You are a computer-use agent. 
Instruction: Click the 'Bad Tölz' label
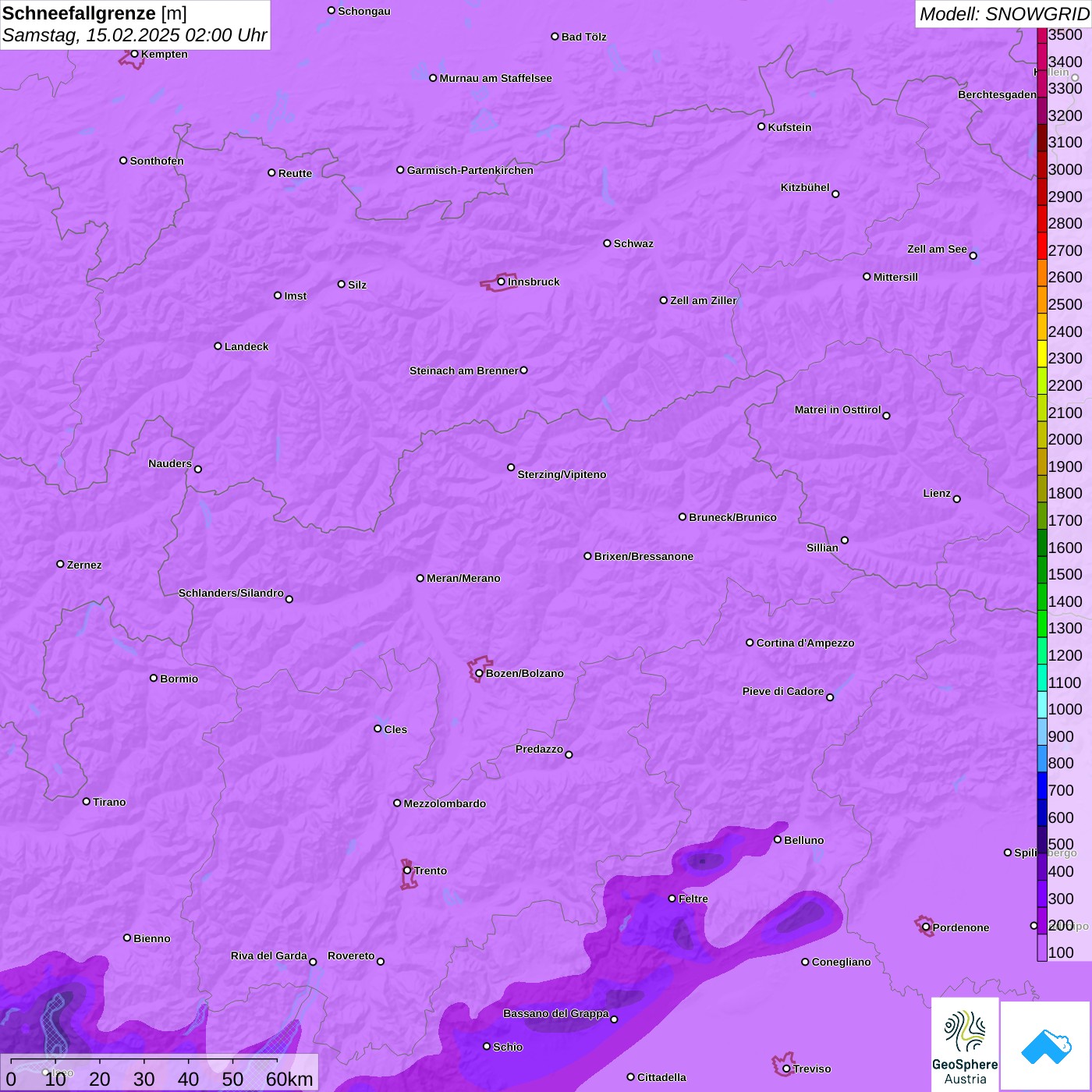tap(584, 37)
